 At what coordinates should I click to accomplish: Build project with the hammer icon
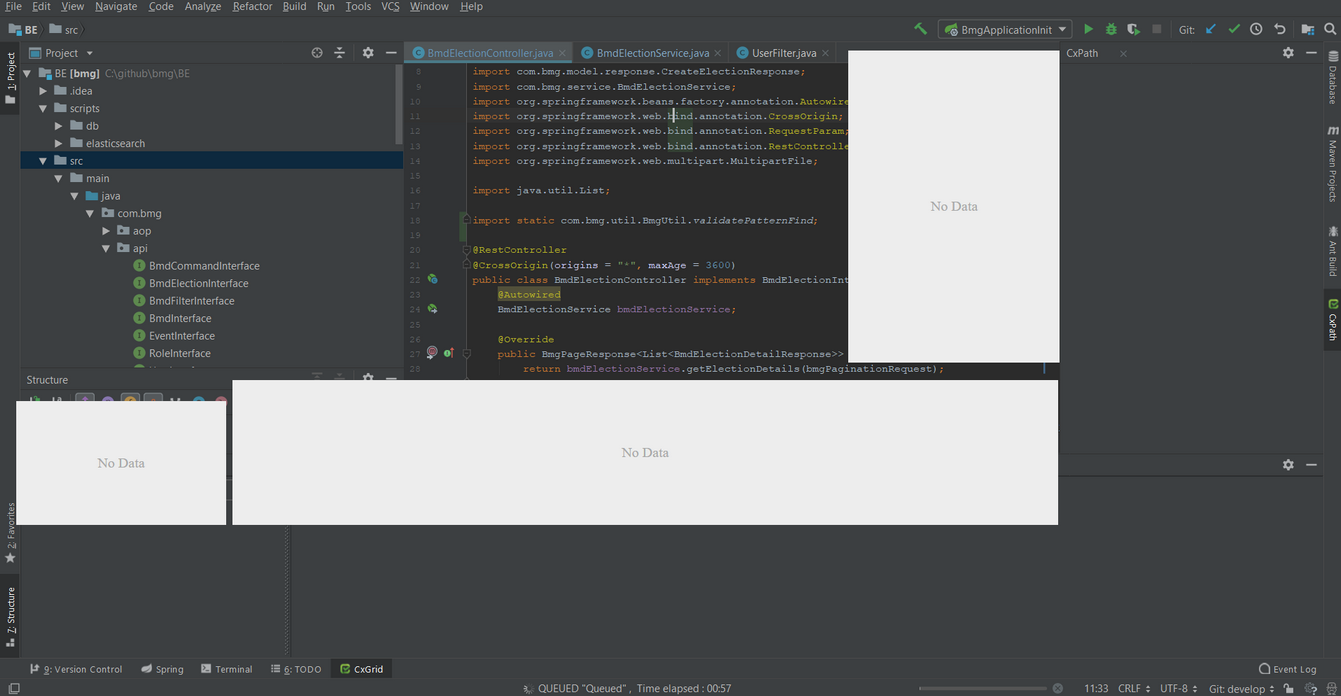920,30
